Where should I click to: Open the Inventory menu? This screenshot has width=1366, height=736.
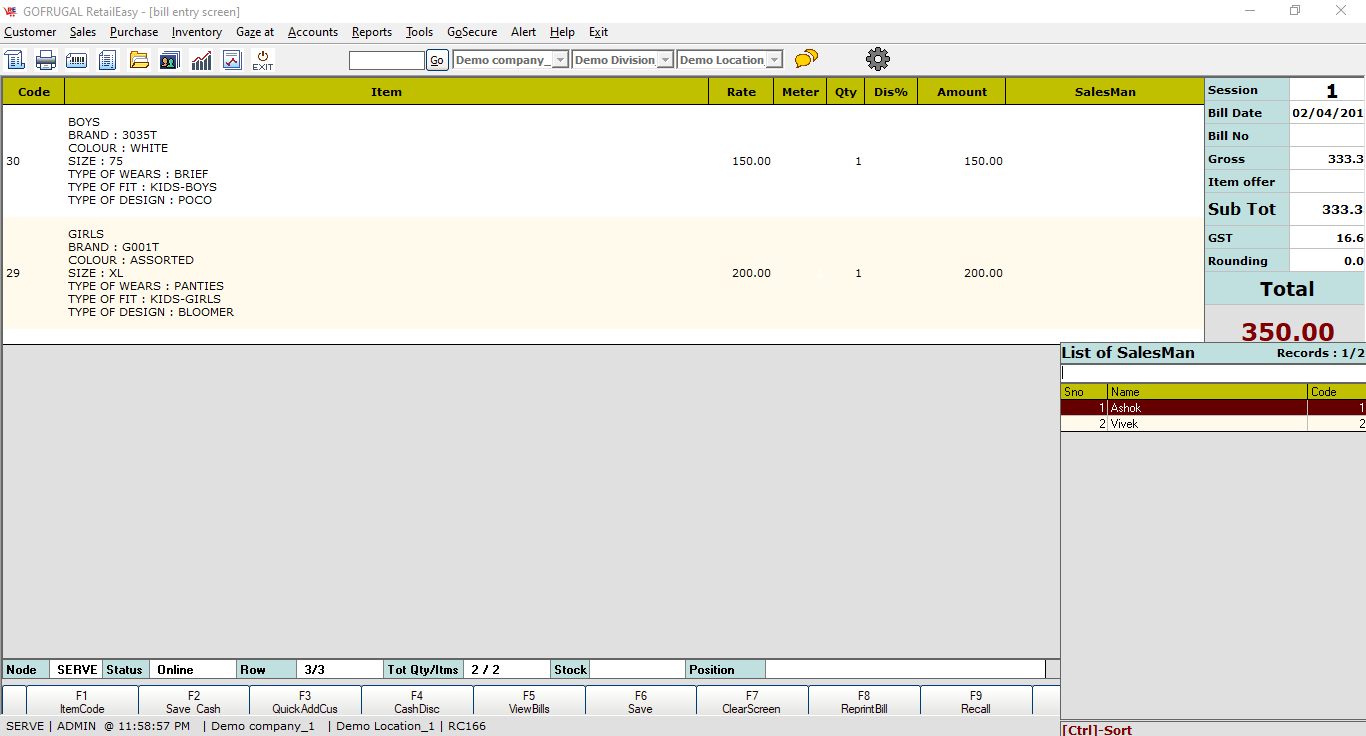(x=197, y=32)
